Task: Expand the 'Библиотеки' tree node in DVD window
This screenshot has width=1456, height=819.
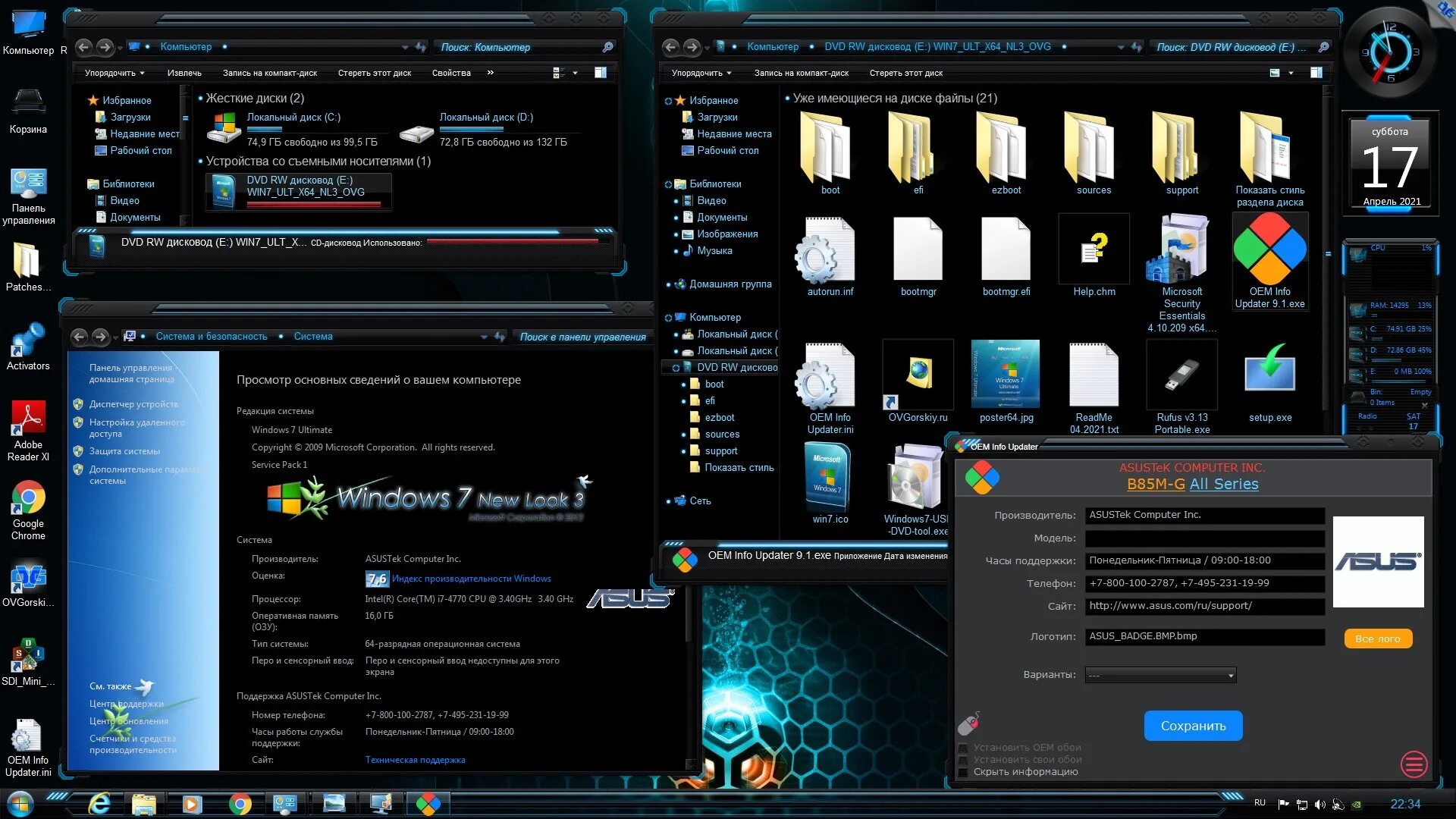Action: (668, 184)
